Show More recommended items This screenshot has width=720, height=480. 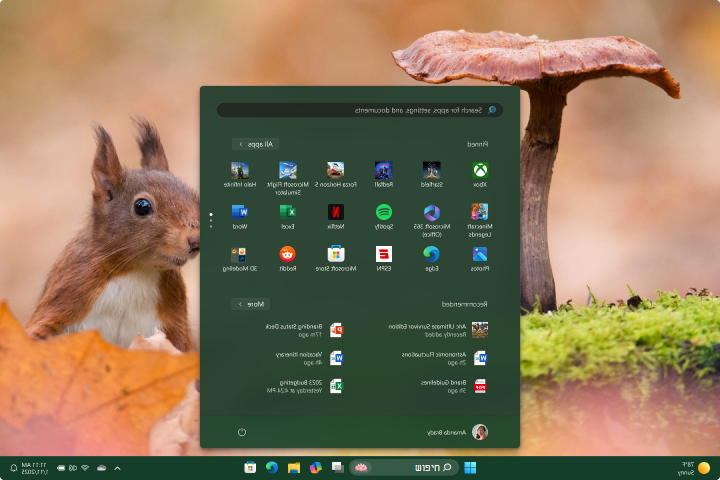tap(251, 304)
